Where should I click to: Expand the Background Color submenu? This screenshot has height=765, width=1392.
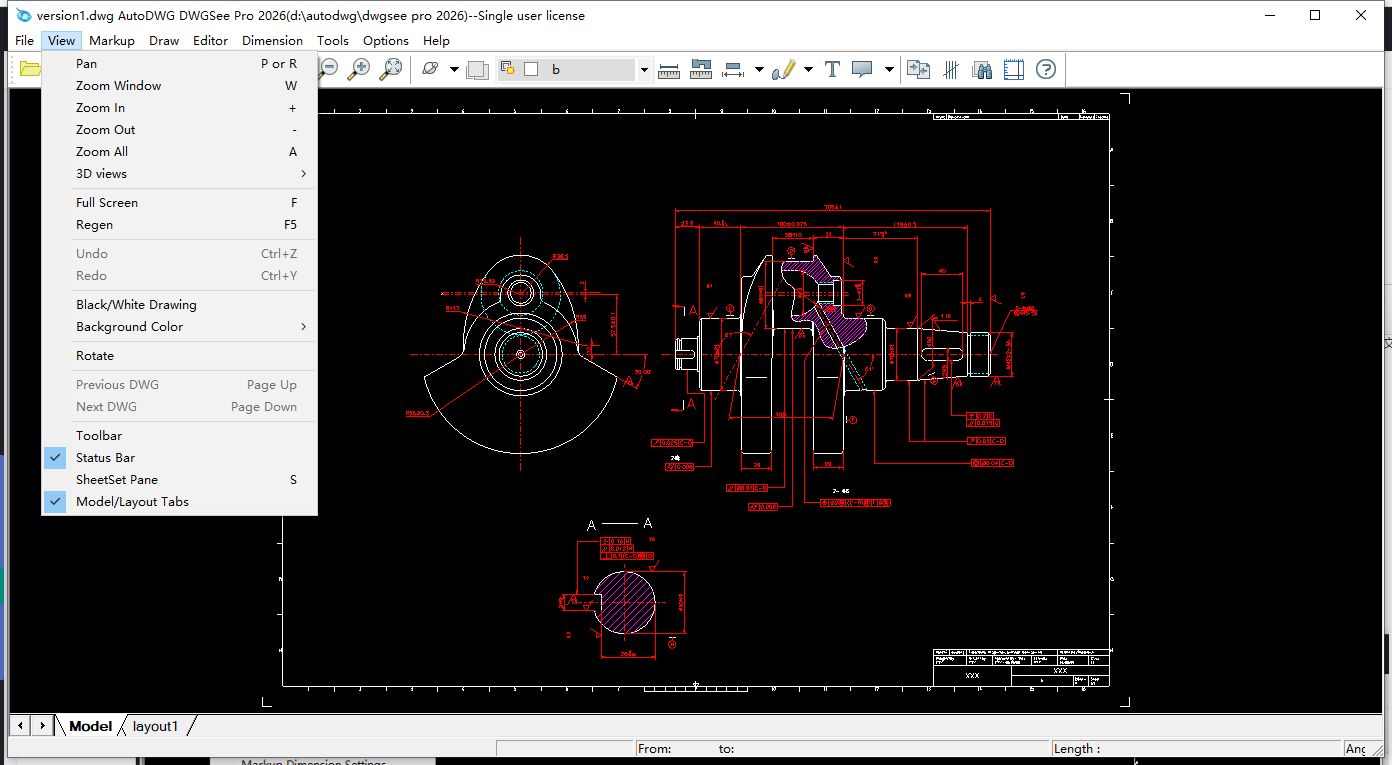coord(180,327)
